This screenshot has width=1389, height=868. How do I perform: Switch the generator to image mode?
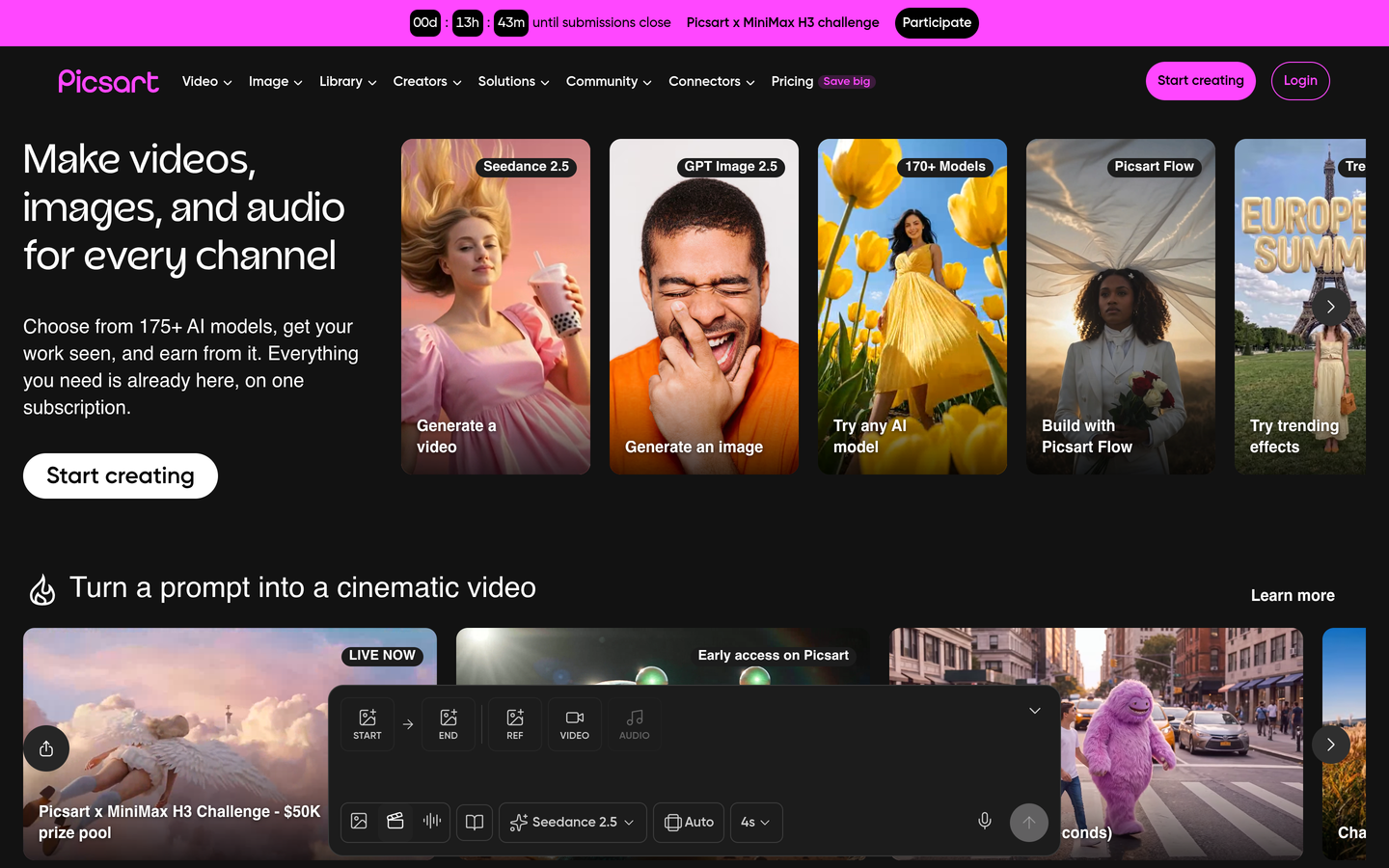(359, 822)
